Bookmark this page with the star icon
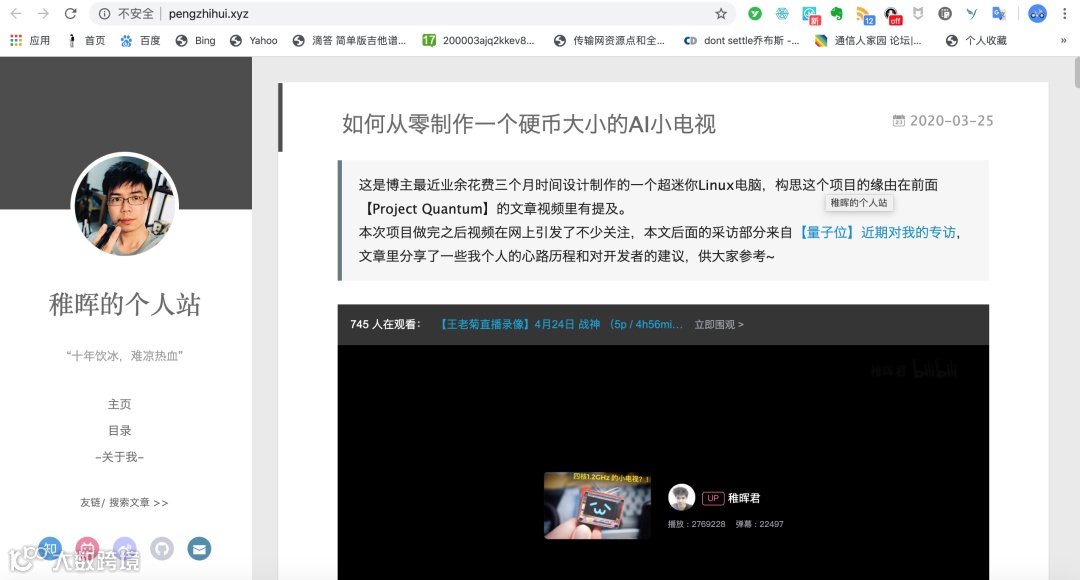This screenshot has height=580, width=1080. [x=721, y=14]
